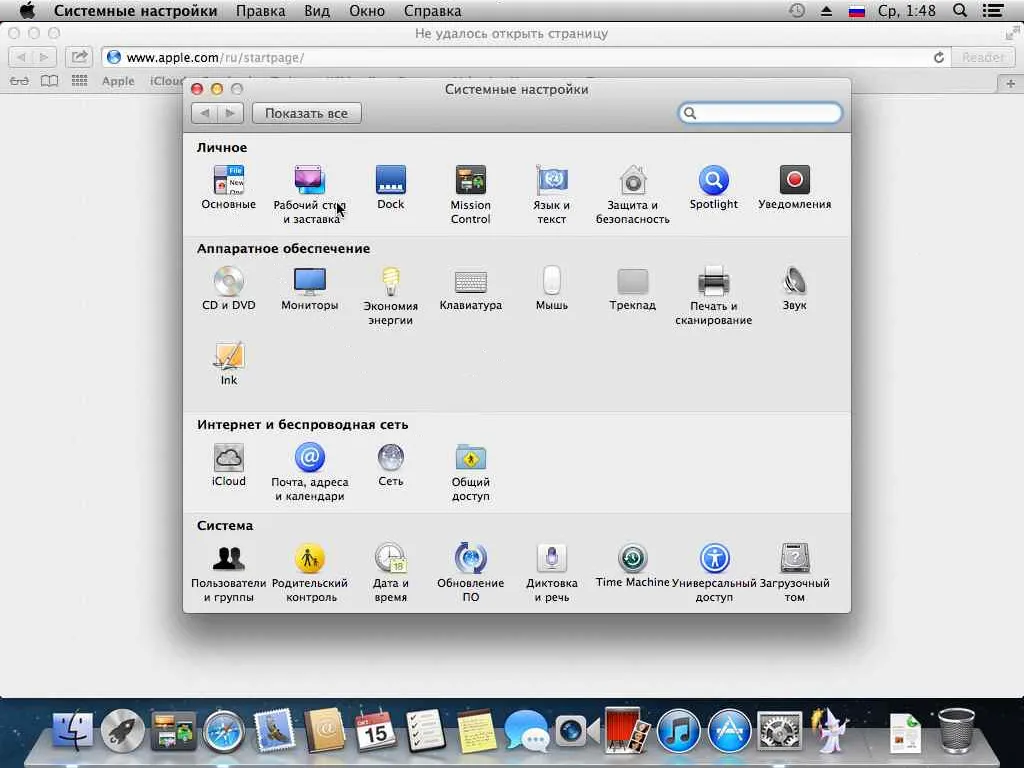Open the Системные настройки menu
Image resolution: width=1024 pixels, height=768 pixels.
point(135,11)
